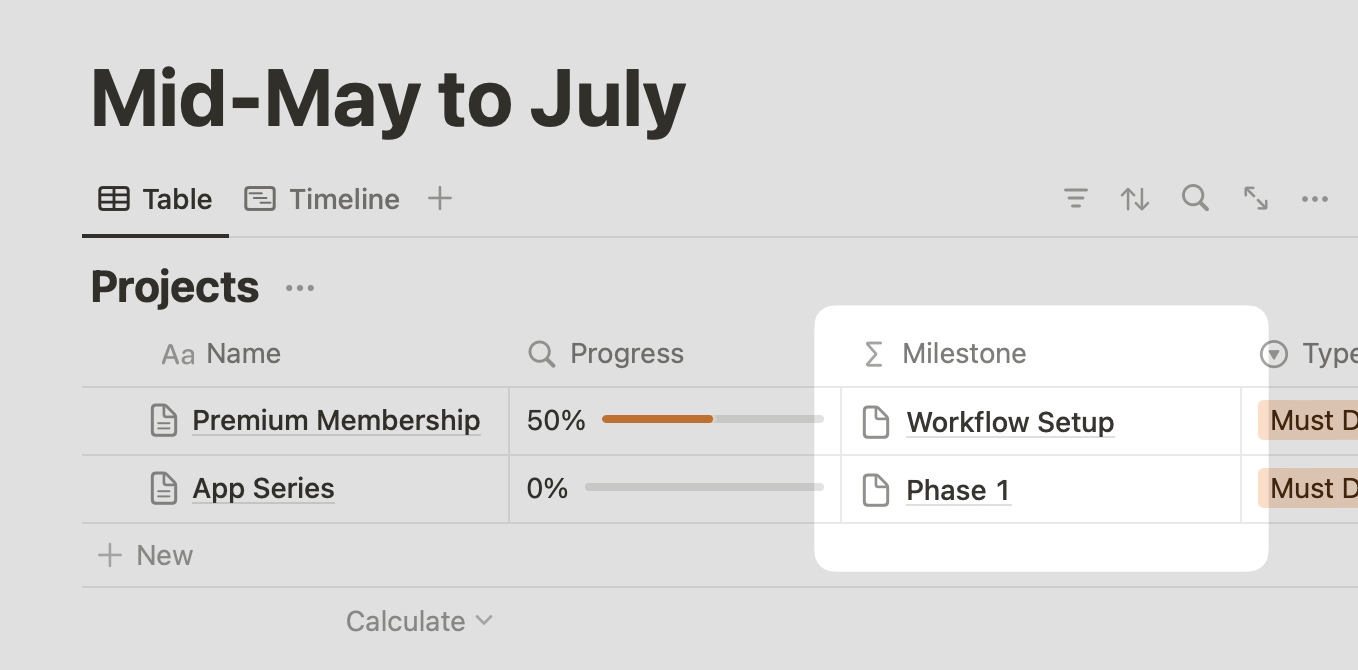
Task: Click the plus icon to add view
Action: click(440, 199)
